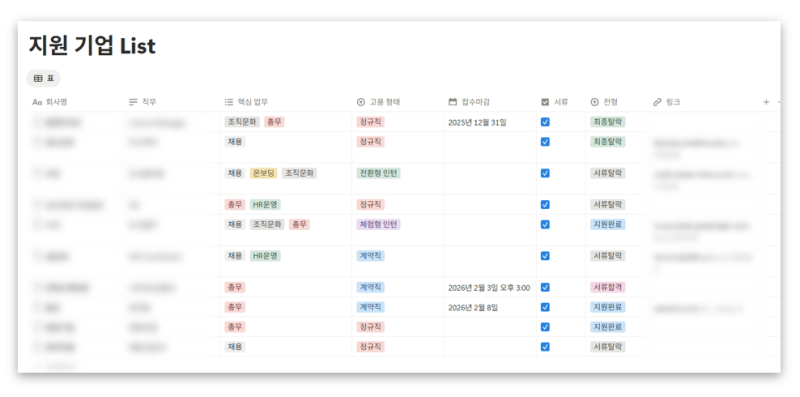Open the 핵심 업무 multi-select column header
Image resolution: width=800 pixels, height=397 pixels.
pos(246,102)
